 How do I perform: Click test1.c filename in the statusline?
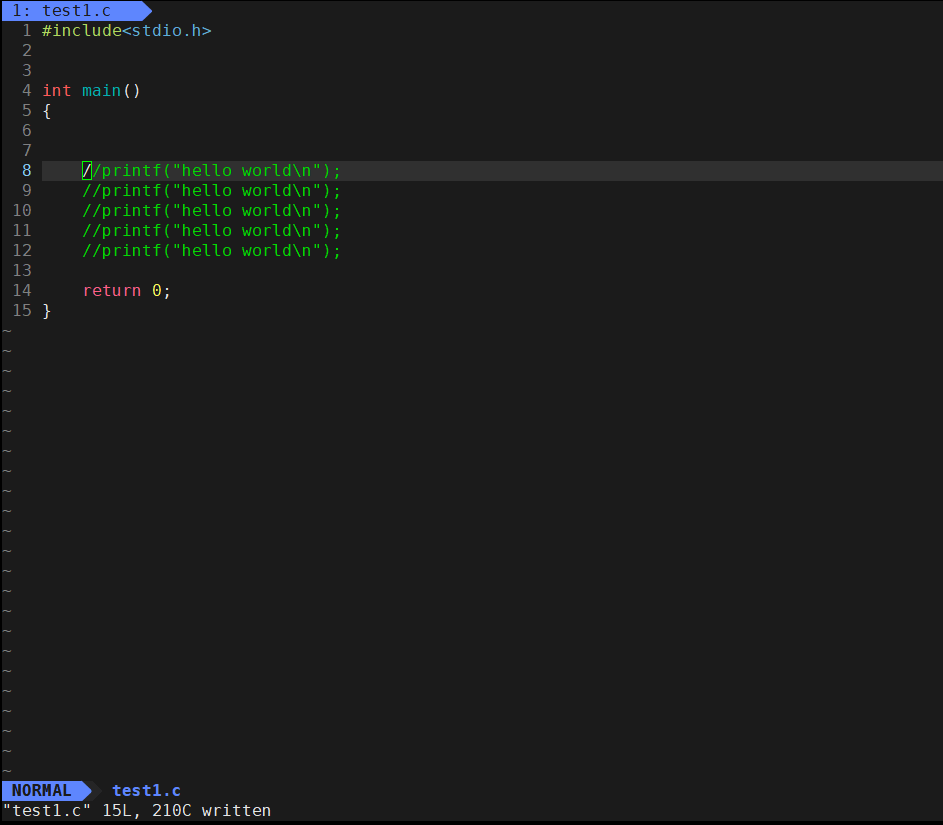click(146, 790)
